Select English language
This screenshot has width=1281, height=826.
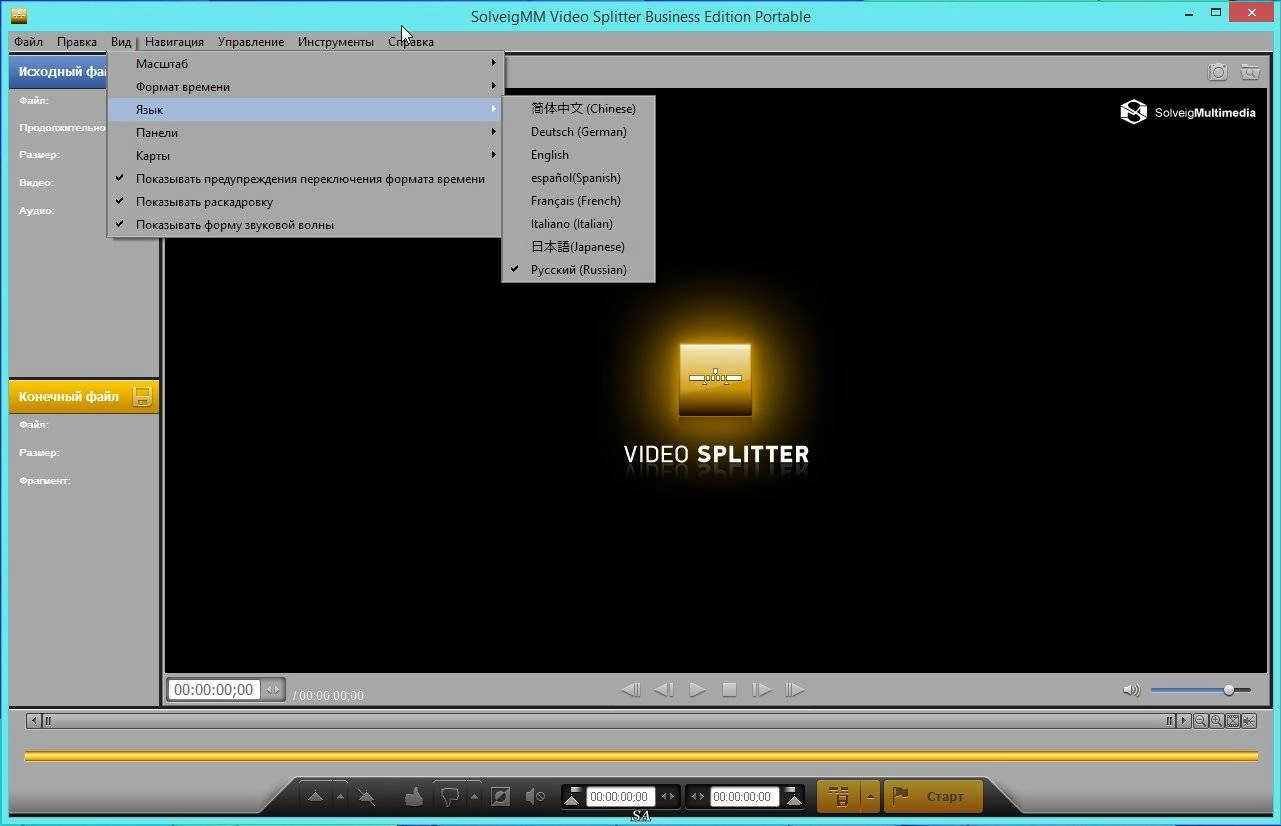(578, 155)
